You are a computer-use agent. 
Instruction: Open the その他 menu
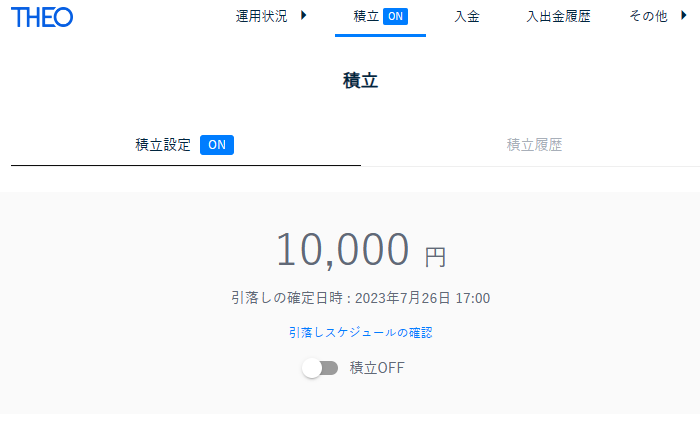(x=648, y=17)
